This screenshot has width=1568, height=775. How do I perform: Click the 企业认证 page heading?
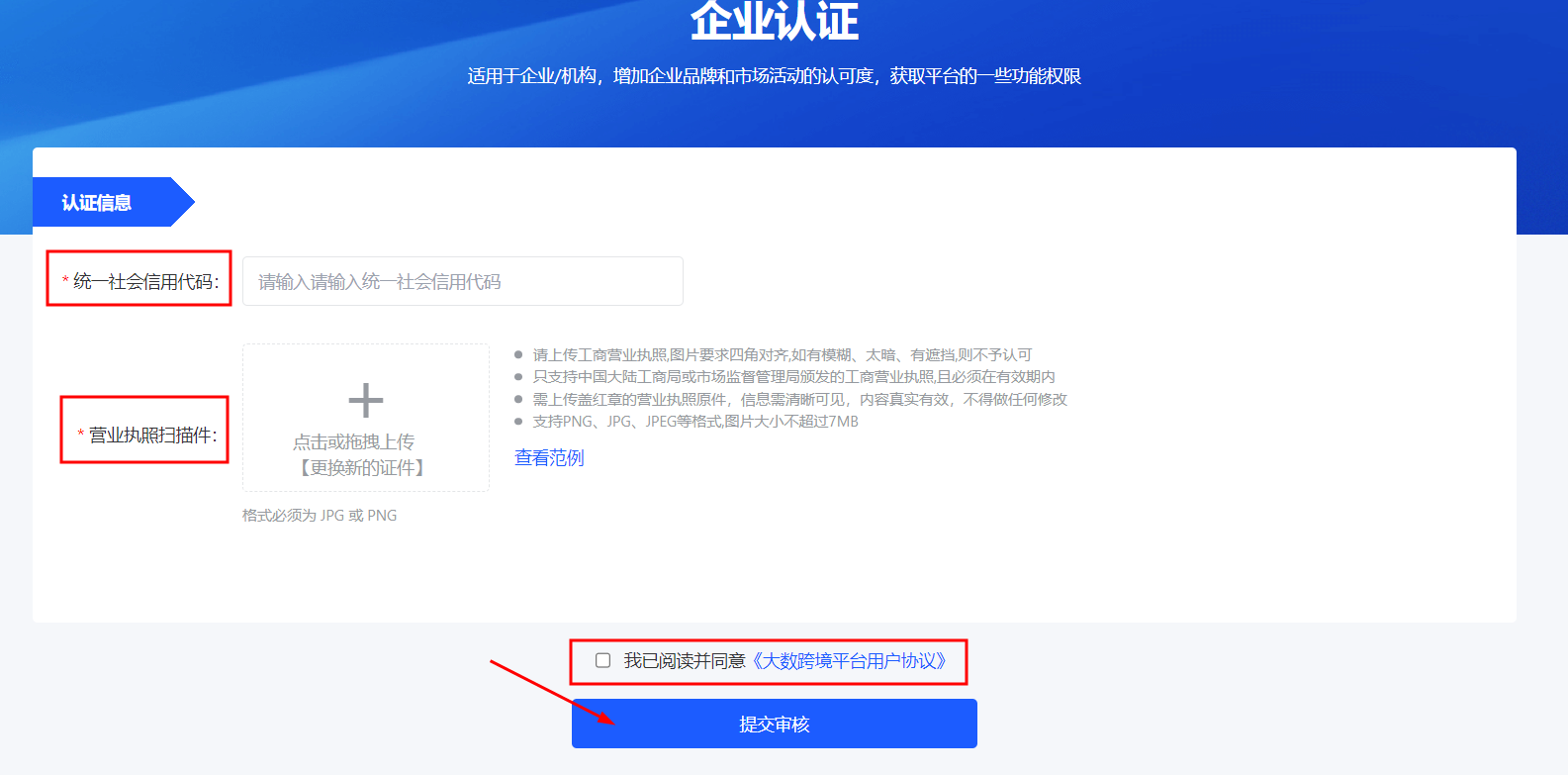pyautogui.click(x=775, y=20)
